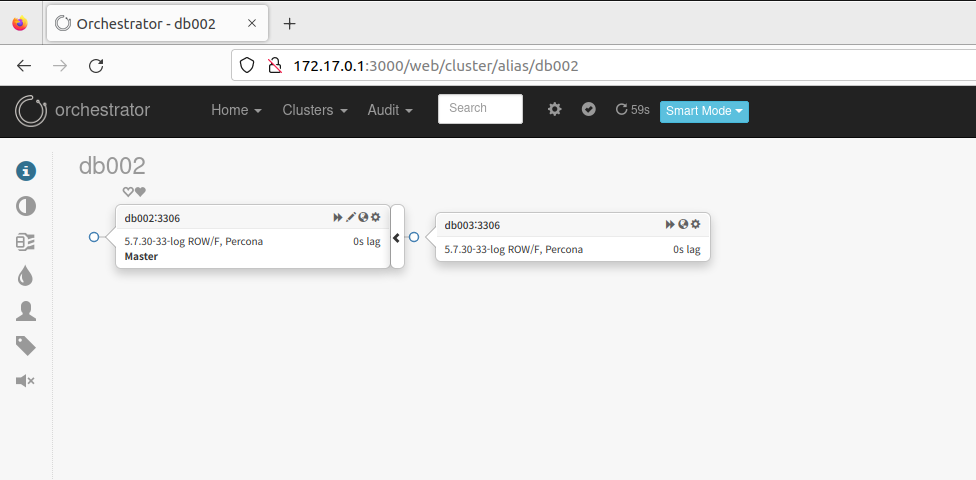
Task: Click the Firefox logo icon
Action: click(20, 24)
